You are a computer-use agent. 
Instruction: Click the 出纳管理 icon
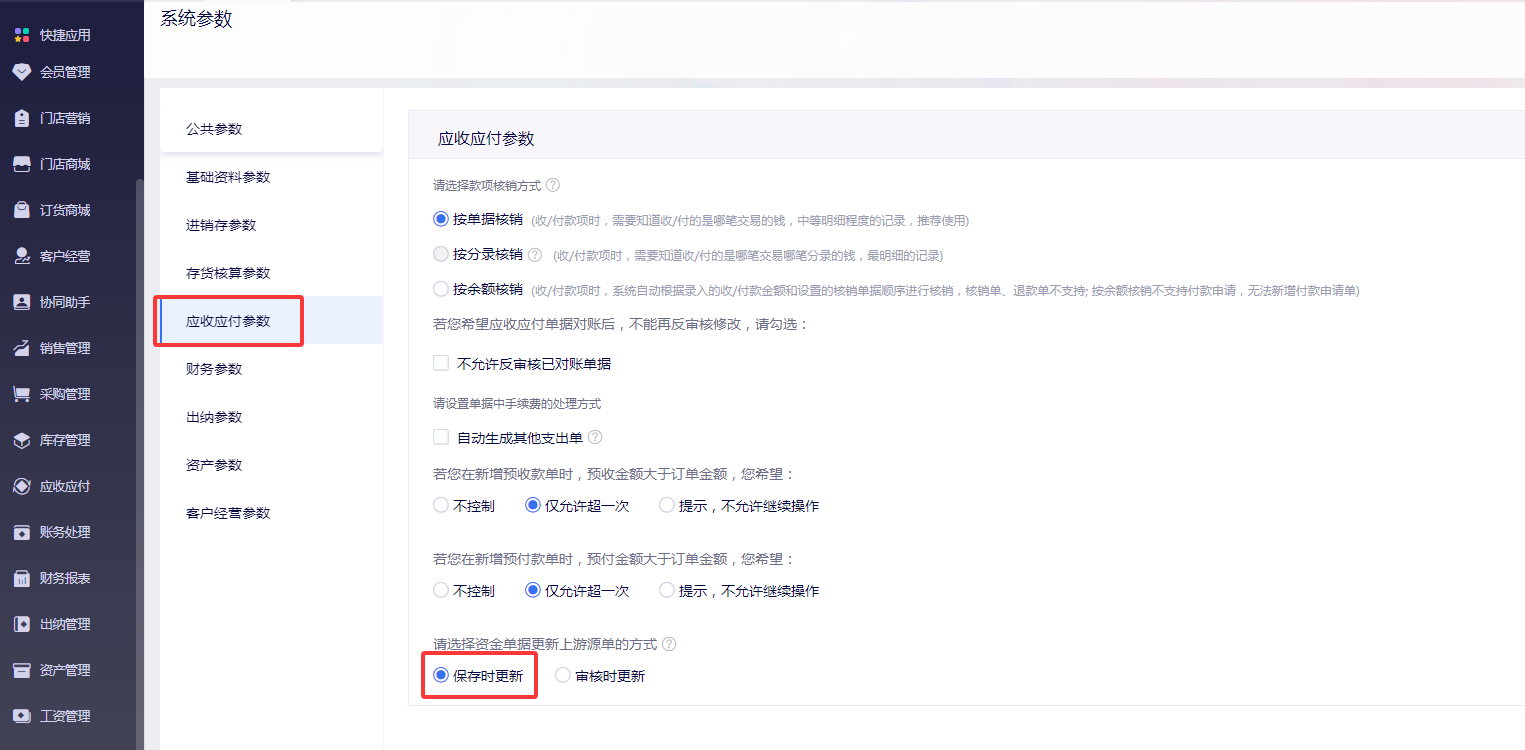[x=22, y=624]
